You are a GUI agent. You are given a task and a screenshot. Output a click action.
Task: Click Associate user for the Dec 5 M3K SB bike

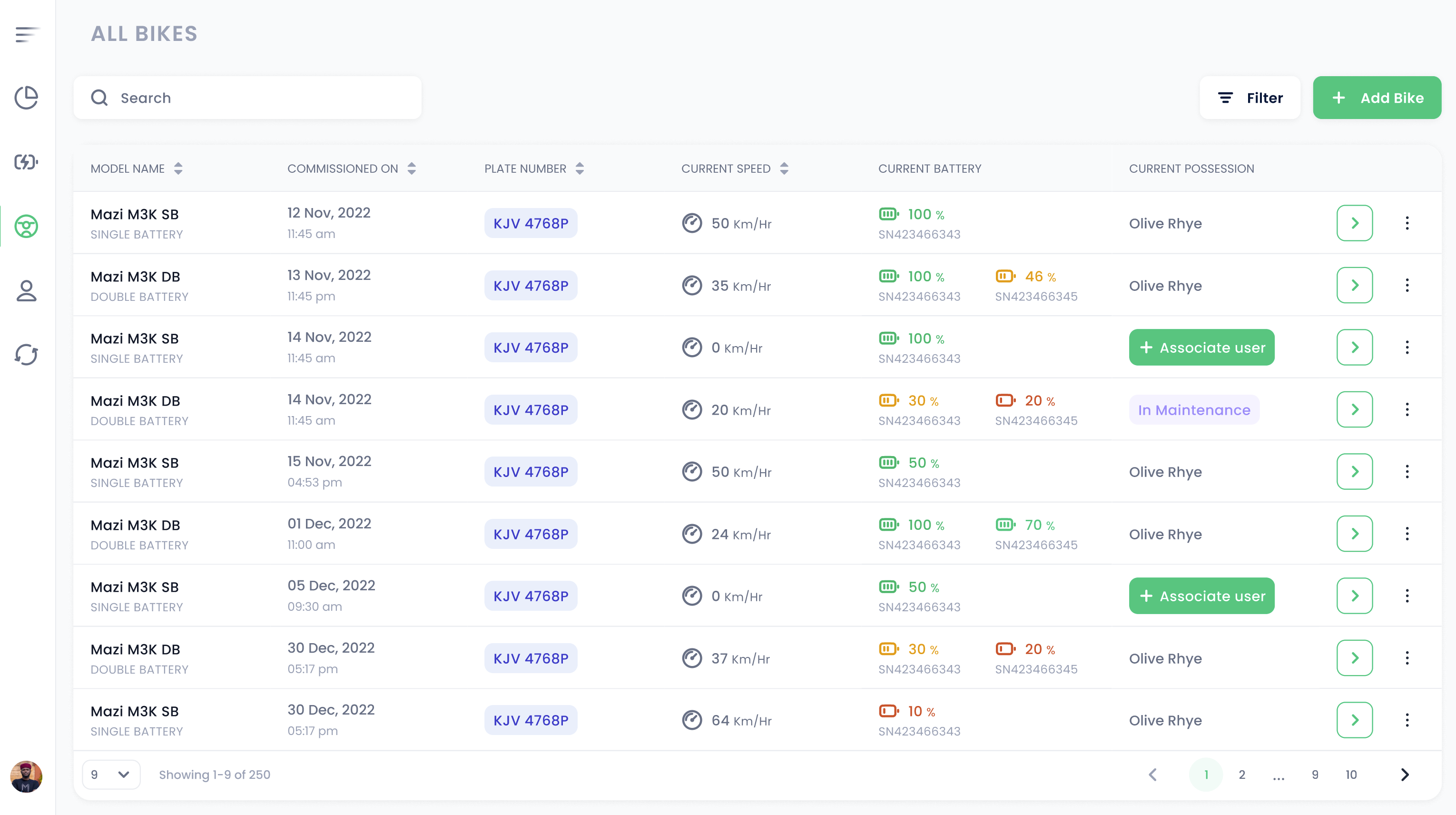1202,596
